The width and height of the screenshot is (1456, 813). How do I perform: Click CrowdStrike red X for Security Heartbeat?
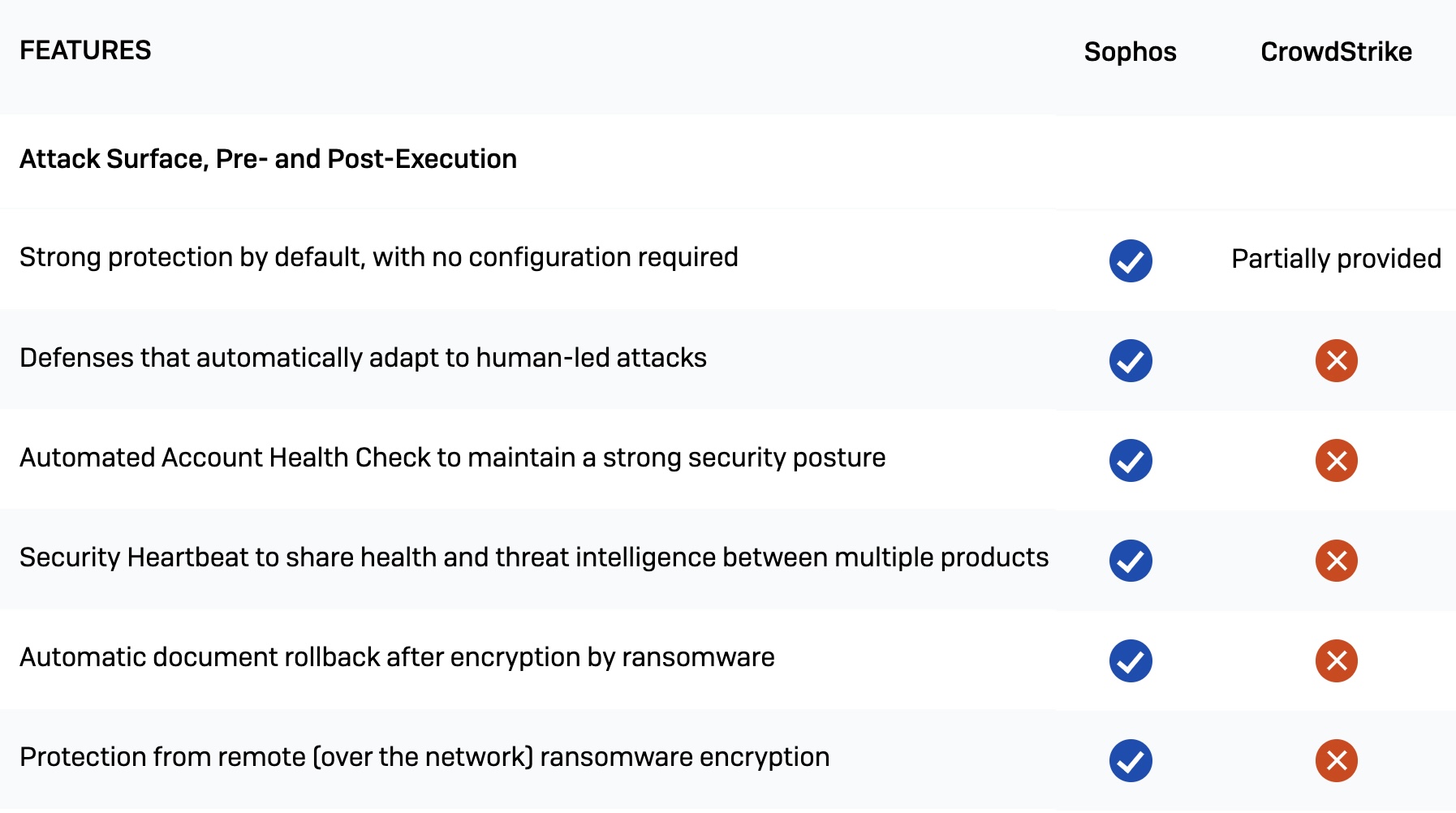tap(1337, 560)
